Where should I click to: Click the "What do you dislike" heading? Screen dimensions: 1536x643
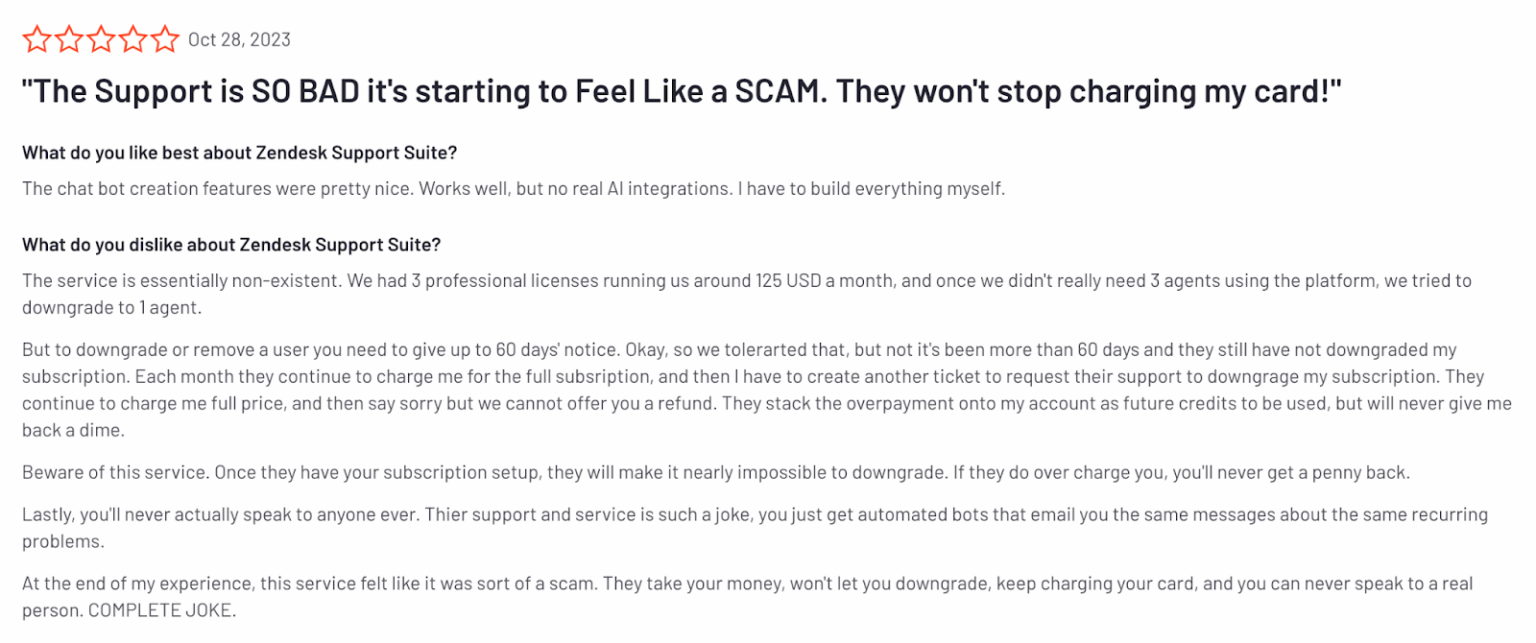tap(231, 245)
